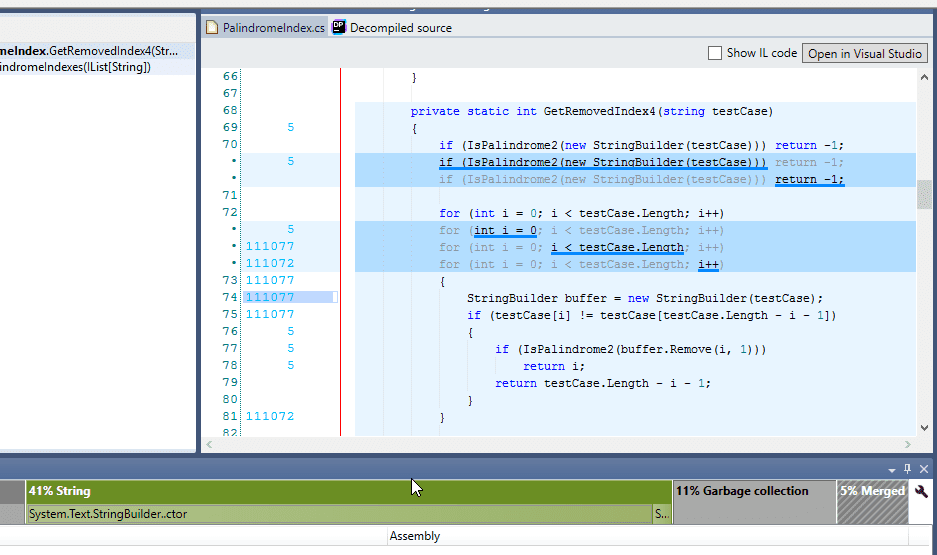Click the wrench settings icon
Screen dimensions: 937x555
pos(921,492)
